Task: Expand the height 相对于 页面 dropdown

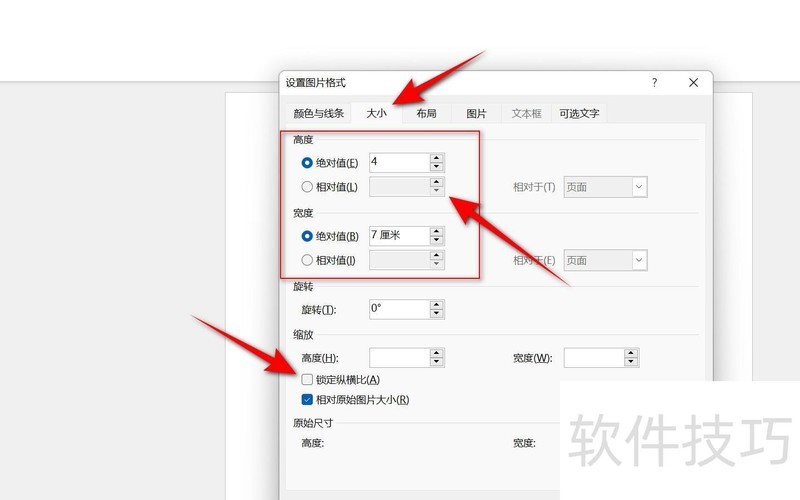Action: pos(639,186)
